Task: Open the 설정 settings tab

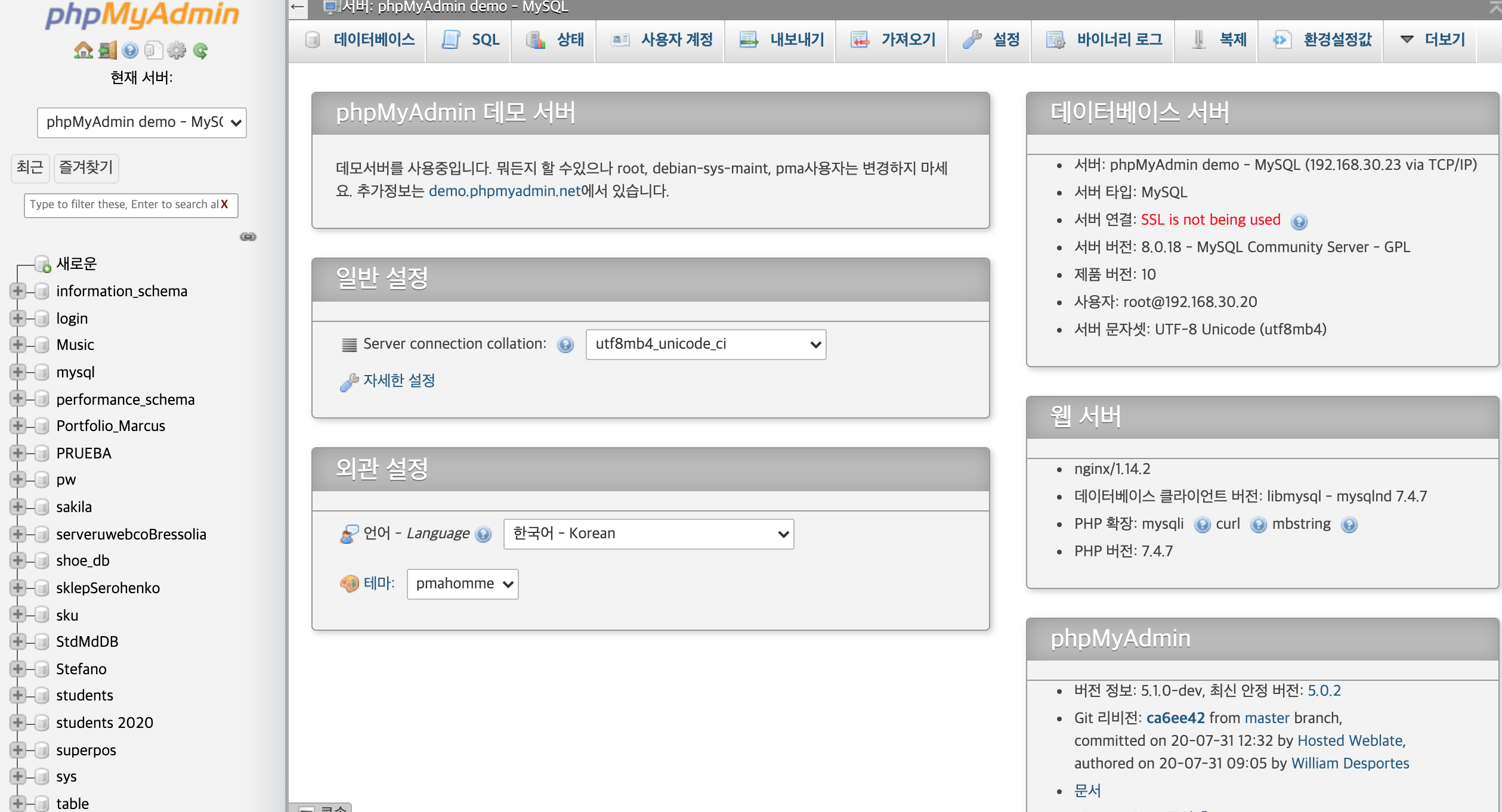Action: click(x=990, y=40)
